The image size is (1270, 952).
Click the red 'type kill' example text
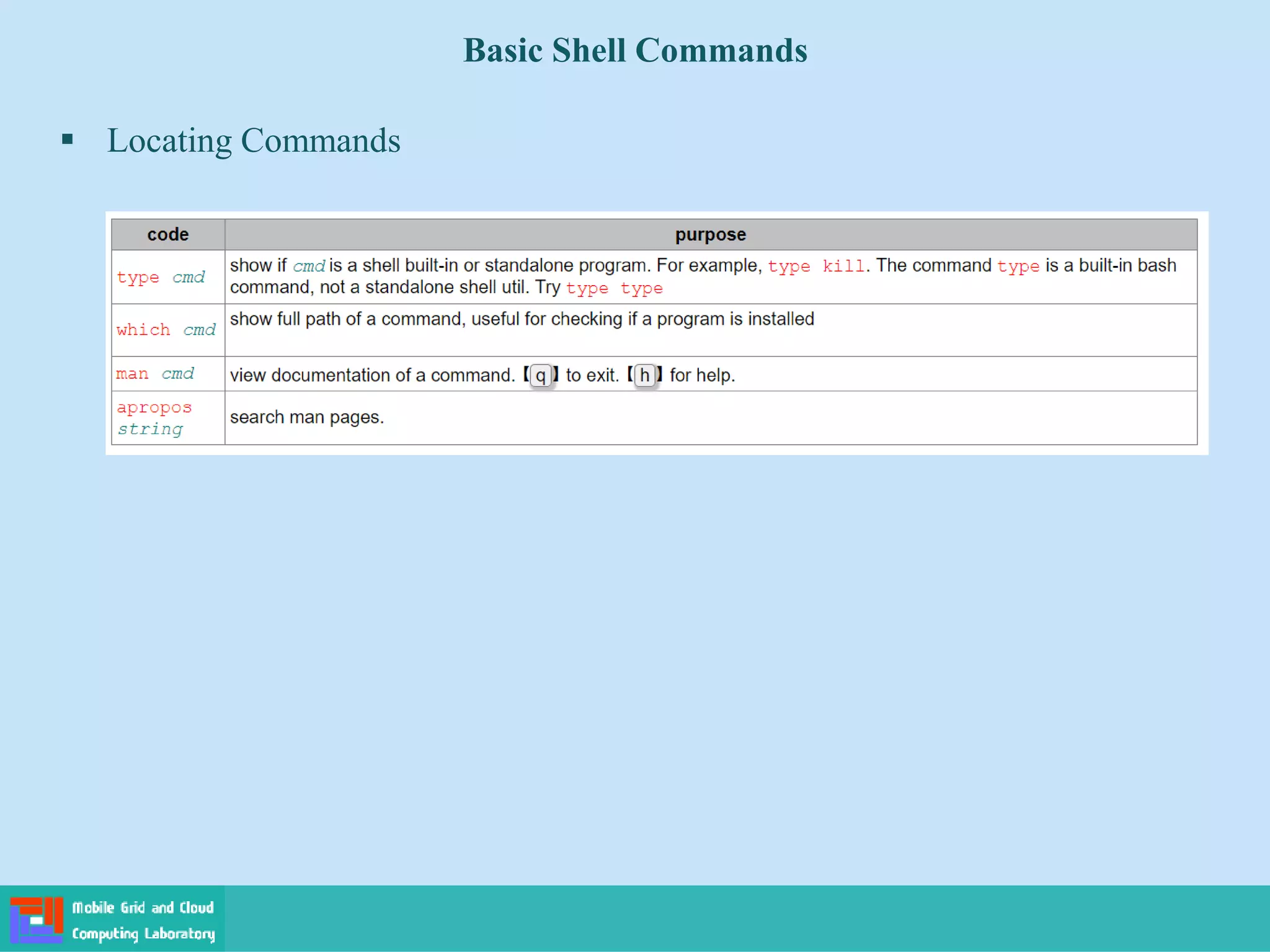pos(815,267)
